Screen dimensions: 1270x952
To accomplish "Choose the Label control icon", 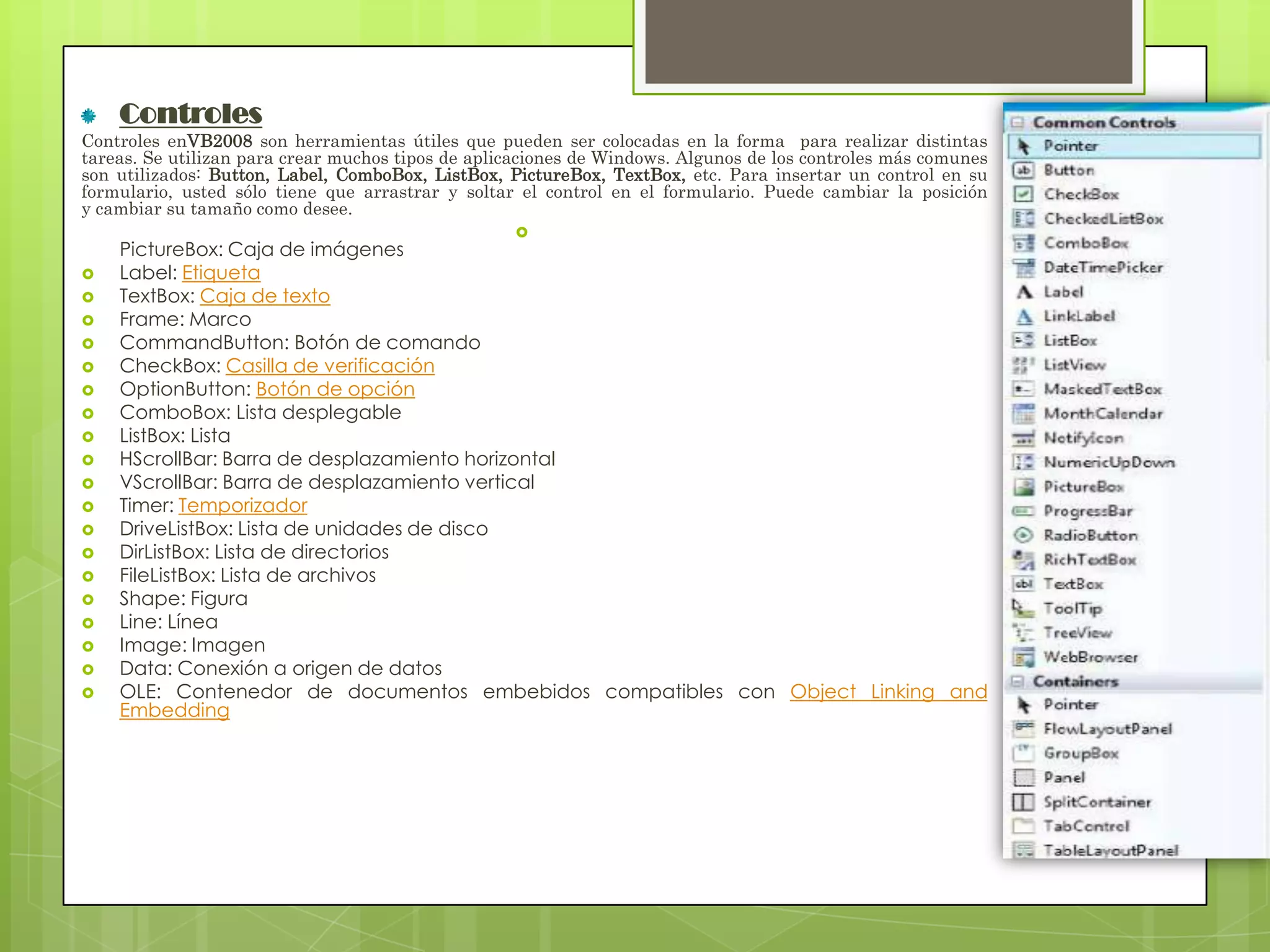I will click(x=1023, y=292).
